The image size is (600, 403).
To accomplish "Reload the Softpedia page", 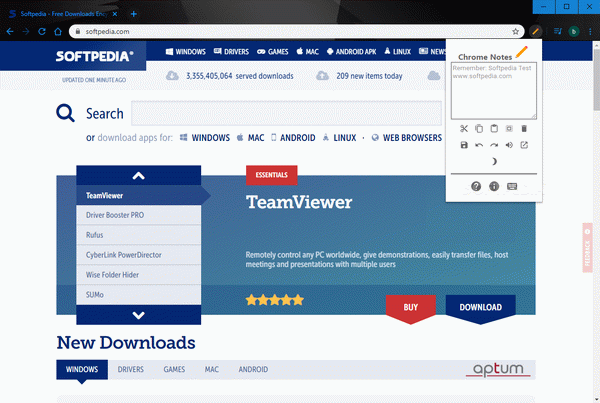I will point(42,31).
